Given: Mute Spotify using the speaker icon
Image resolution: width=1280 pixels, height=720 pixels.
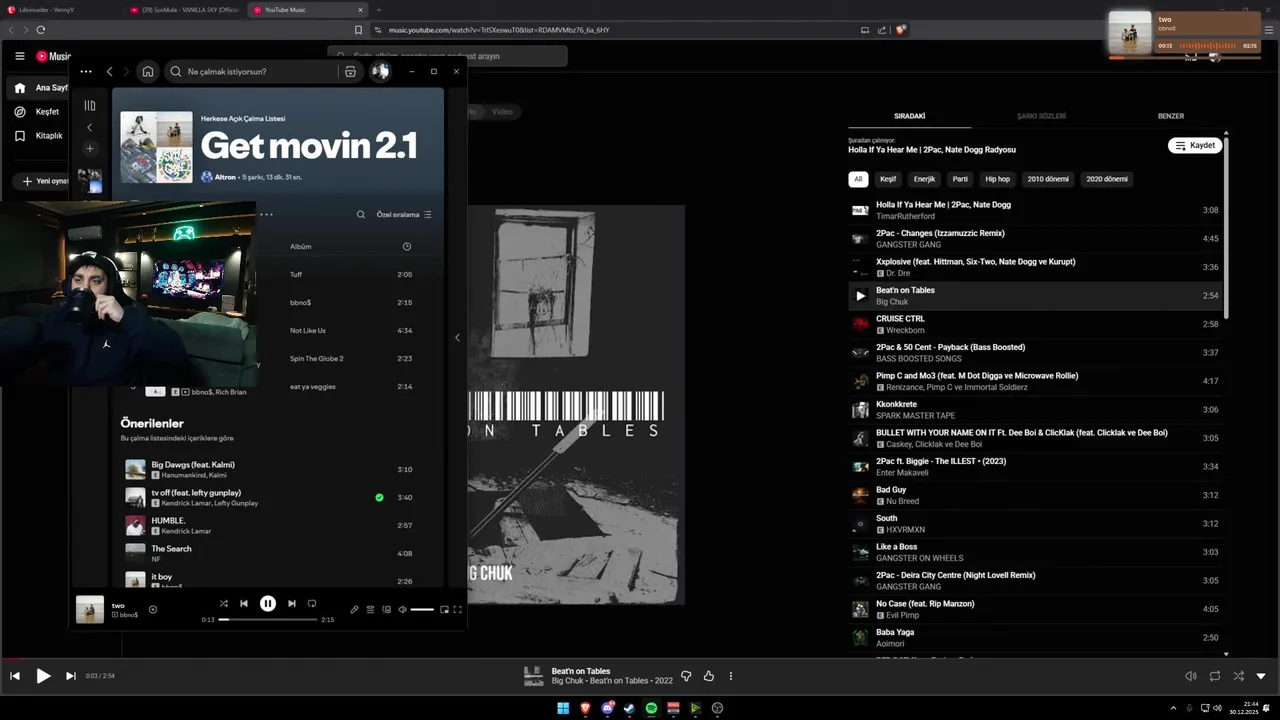Looking at the screenshot, I should point(402,609).
